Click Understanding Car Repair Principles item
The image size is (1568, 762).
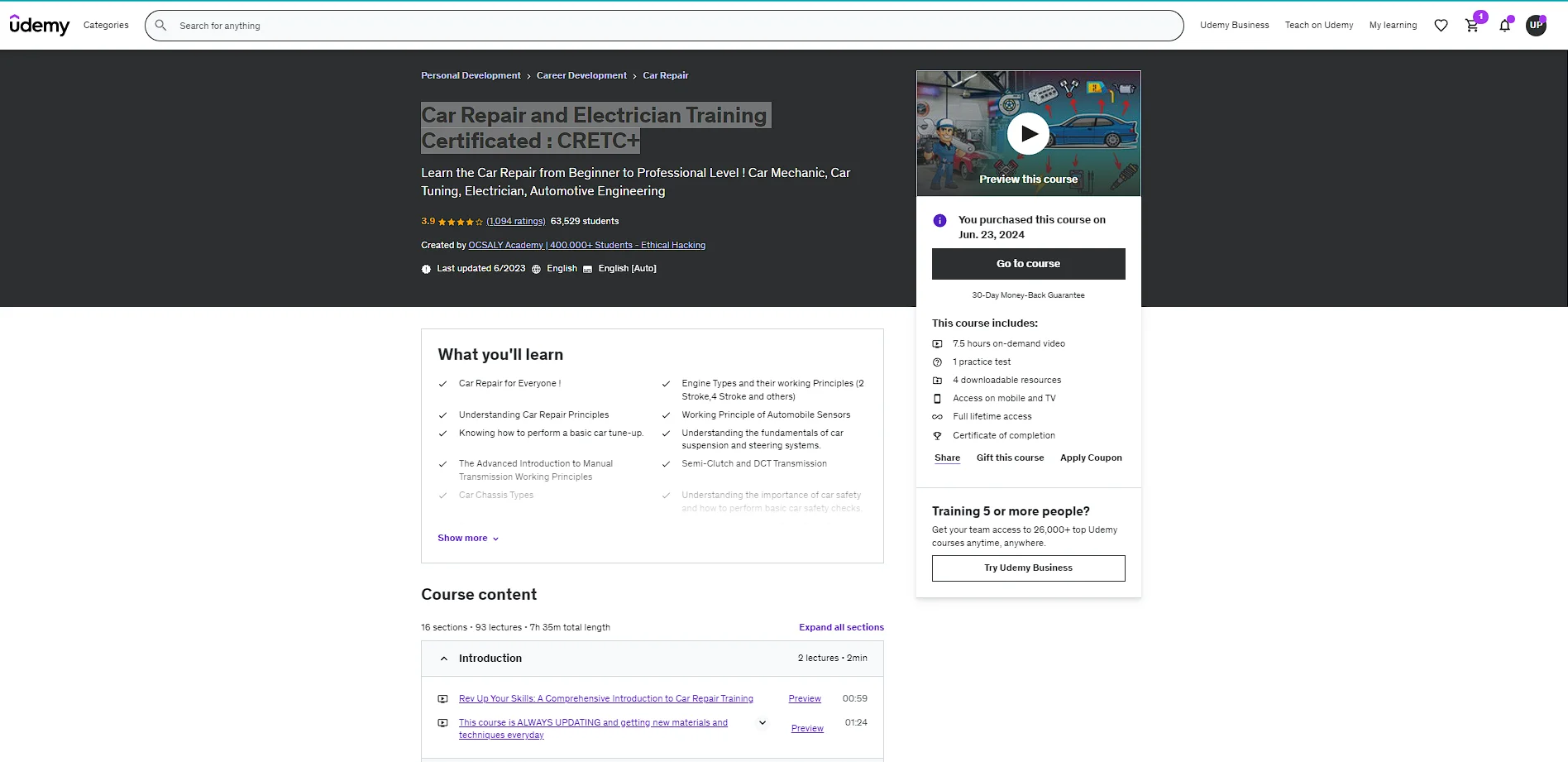(x=533, y=415)
